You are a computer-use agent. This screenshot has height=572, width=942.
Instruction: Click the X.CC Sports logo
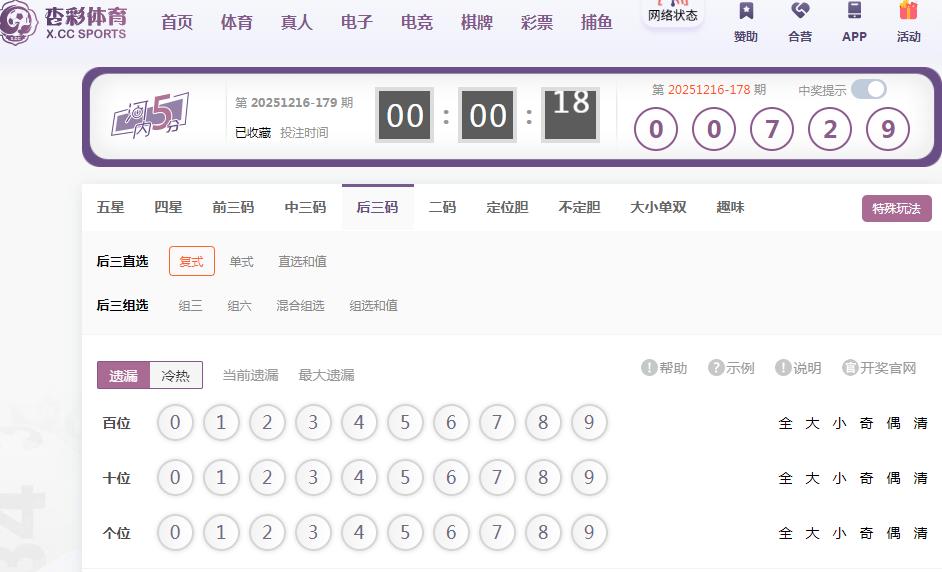coord(64,22)
